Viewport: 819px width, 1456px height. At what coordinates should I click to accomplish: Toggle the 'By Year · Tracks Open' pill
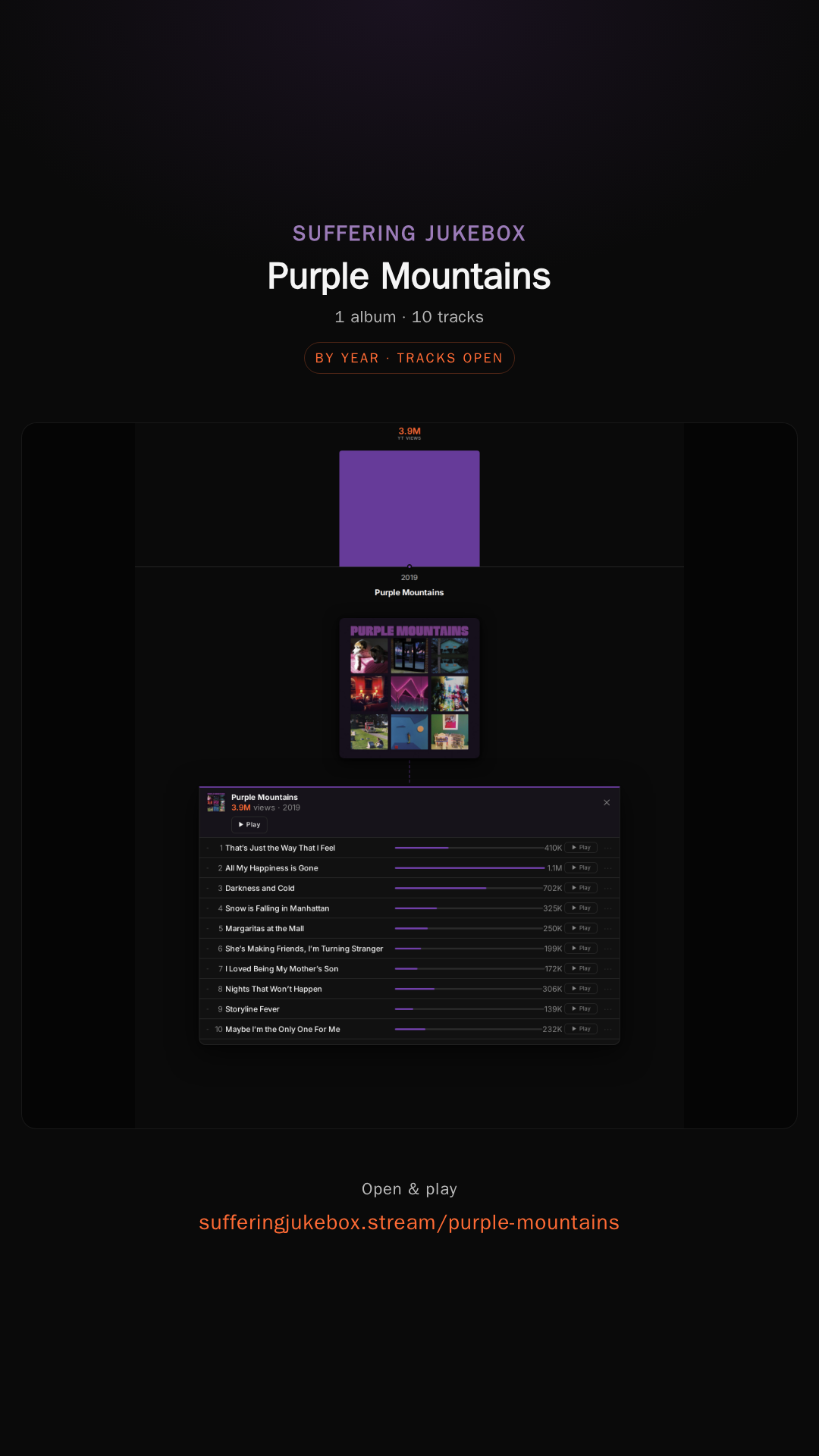(409, 358)
